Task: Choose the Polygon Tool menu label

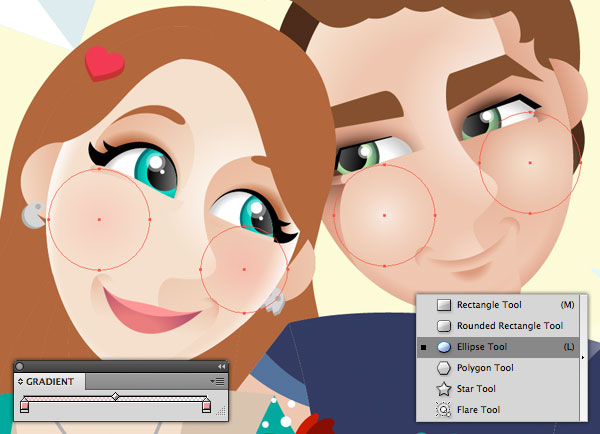Action: pos(485,368)
